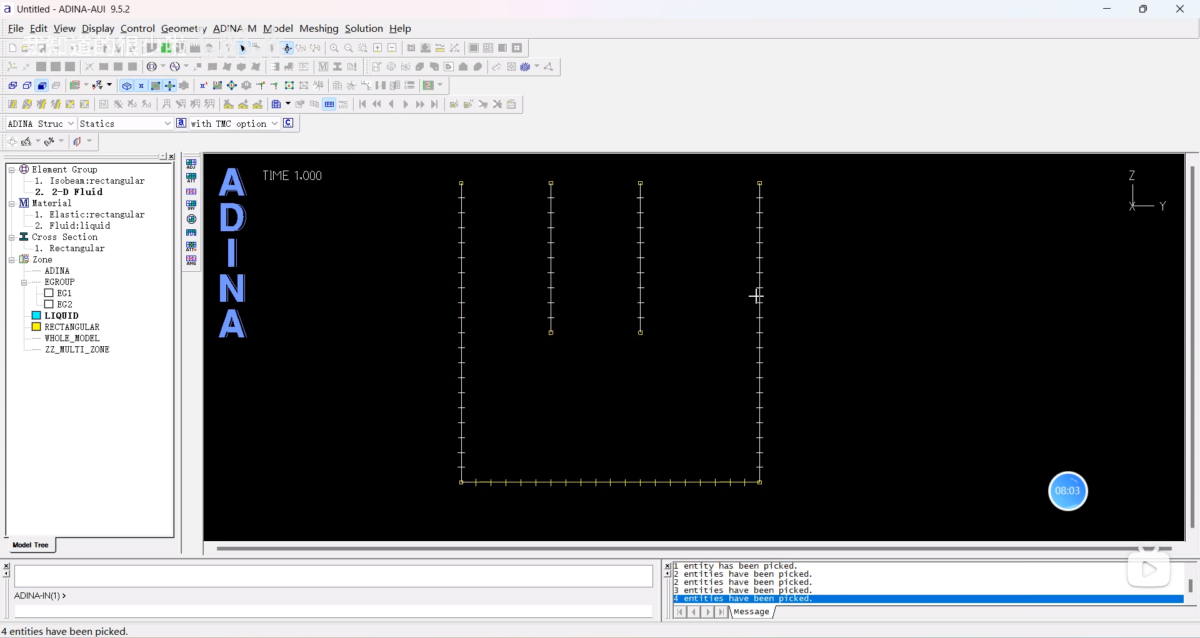The width and height of the screenshot is (1200, 638).
Task: Jump to last animation frame
Action: point(434,104)
